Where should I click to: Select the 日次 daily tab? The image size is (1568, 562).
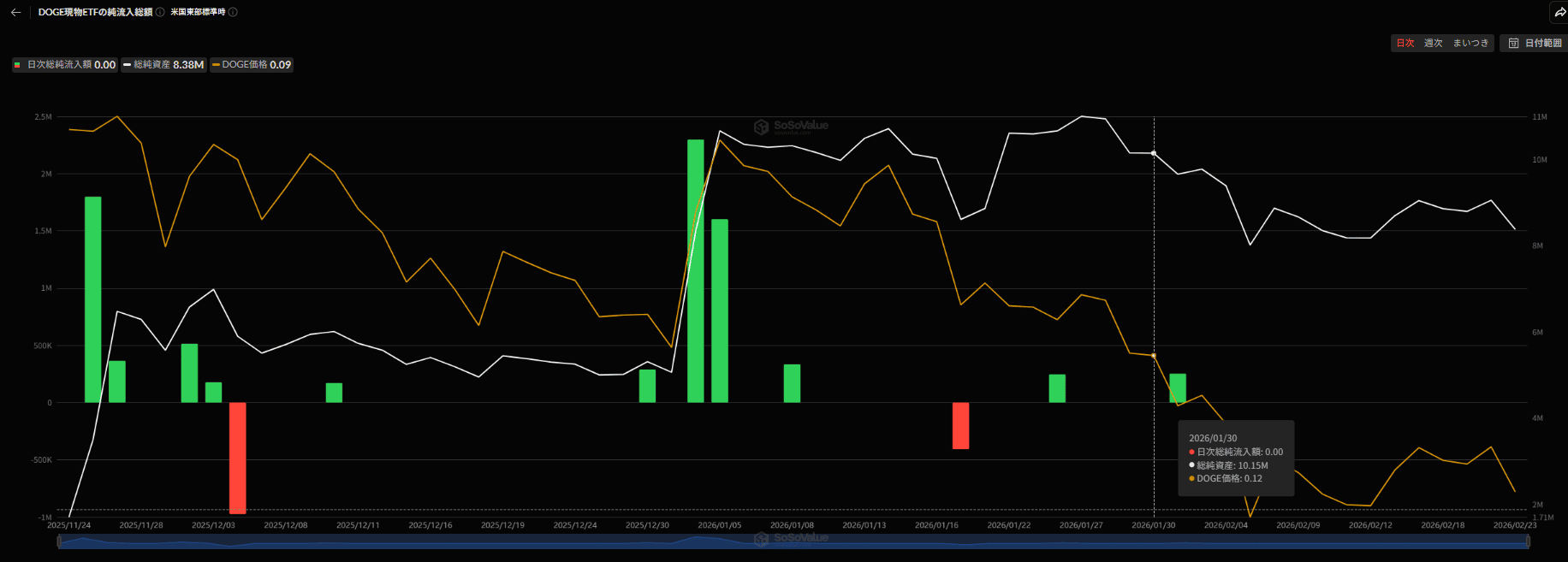click(x=1405, y=43)
